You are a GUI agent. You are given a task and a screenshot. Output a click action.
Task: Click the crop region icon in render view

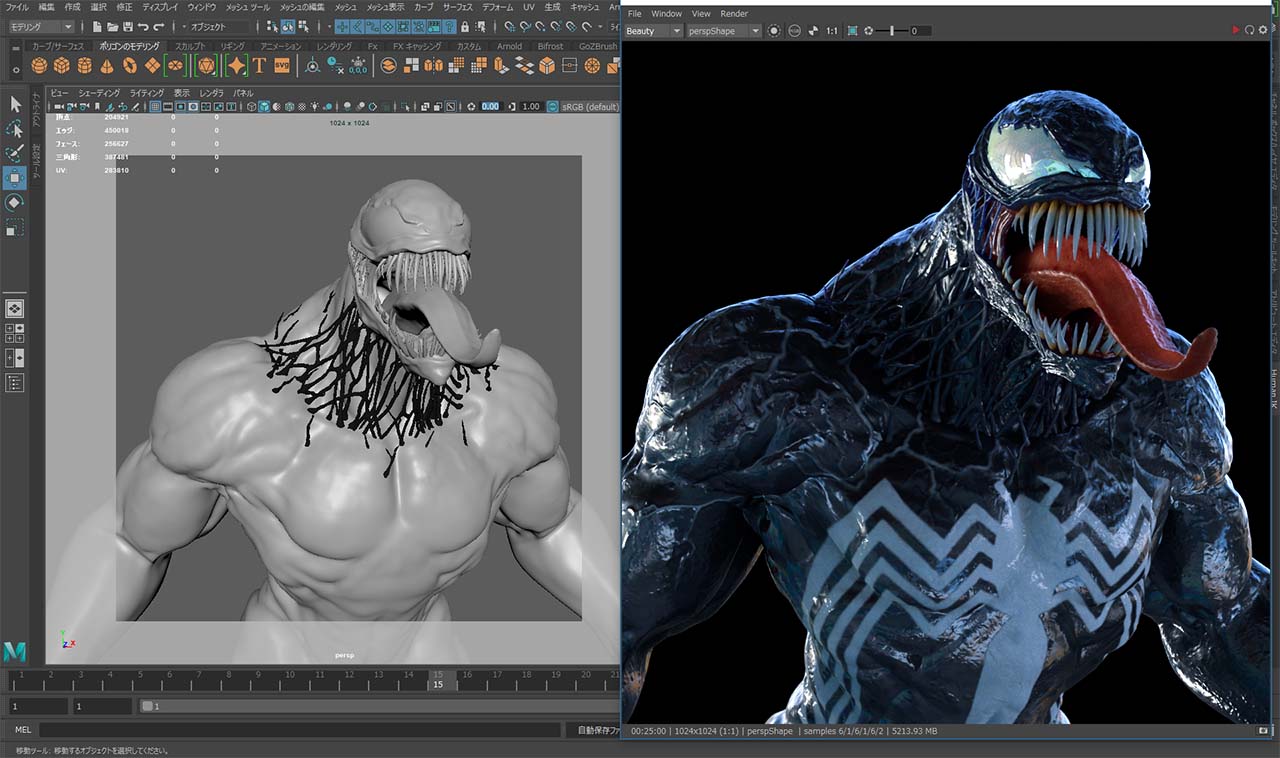pyautogui.click(x=852, y=31)
